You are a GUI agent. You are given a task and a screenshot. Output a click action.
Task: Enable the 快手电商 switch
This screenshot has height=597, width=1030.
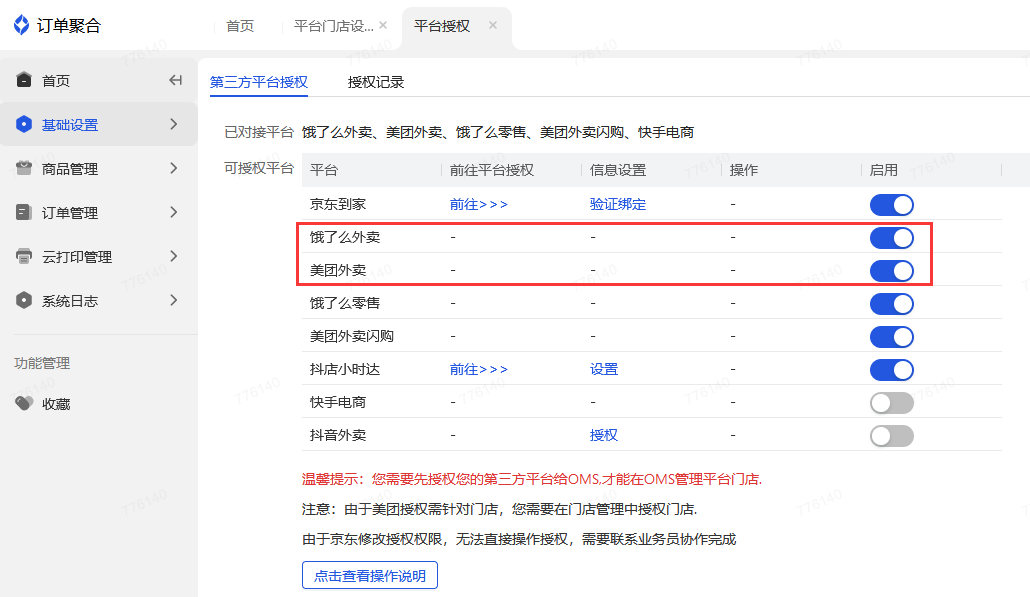(891, 403)
